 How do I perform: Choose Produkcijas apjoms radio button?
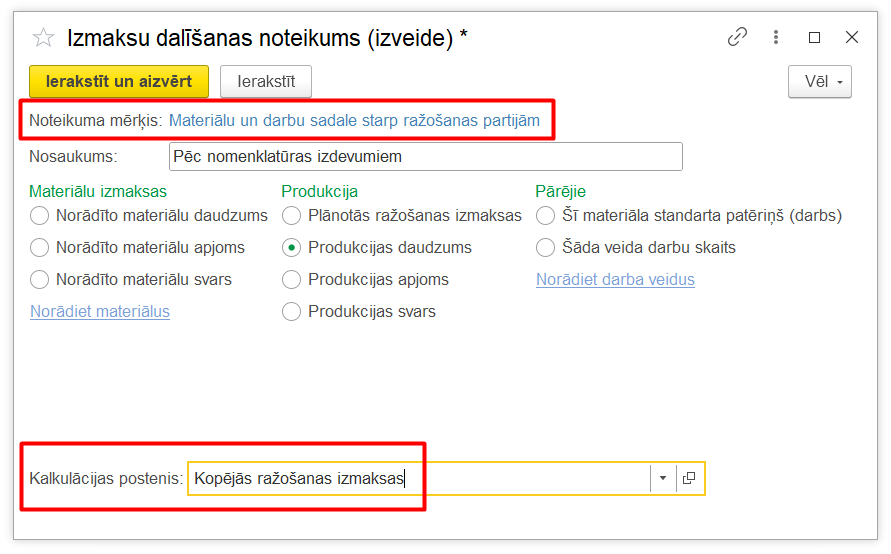[x=292, y=280]
